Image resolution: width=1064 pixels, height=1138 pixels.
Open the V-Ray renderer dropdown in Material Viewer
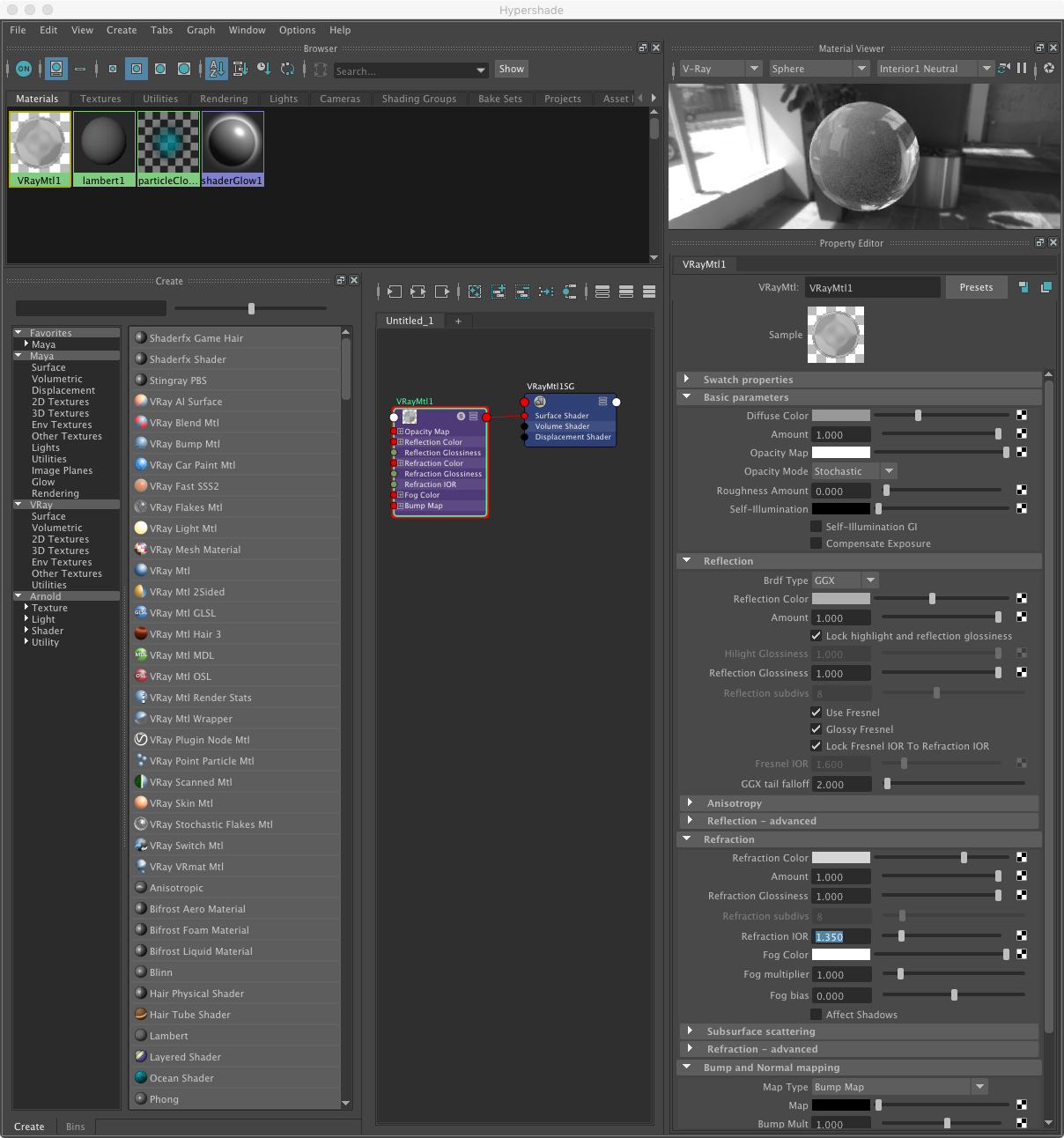click(x=720, y=69)
